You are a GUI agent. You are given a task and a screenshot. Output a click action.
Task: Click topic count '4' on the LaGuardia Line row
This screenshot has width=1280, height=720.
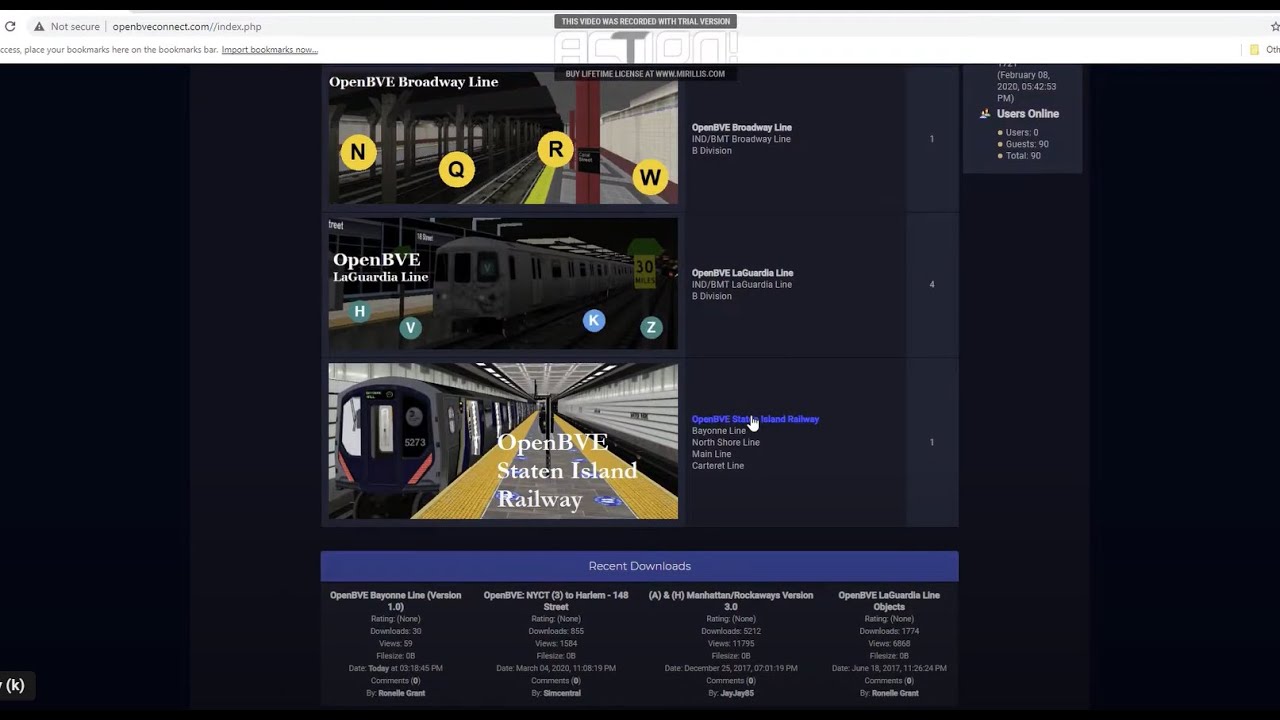[x=932, y=285]
